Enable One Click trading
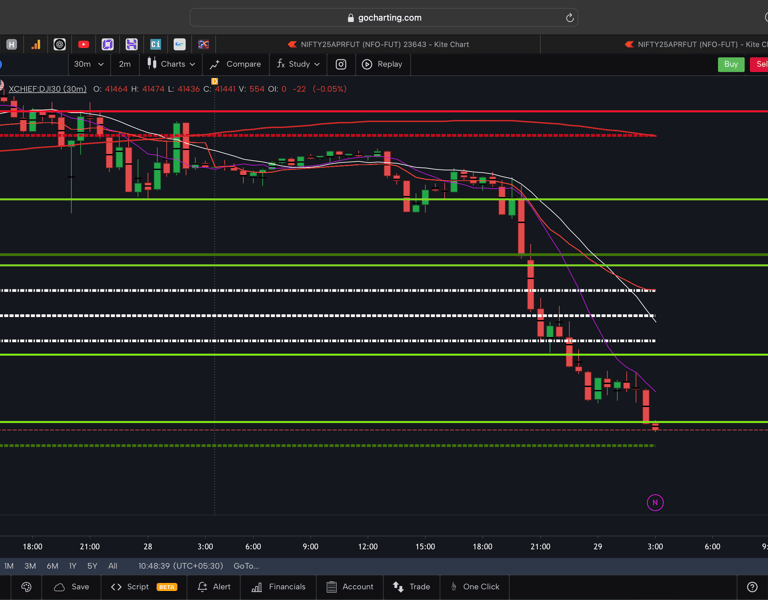Screen dimensions: 768x600 474,587
